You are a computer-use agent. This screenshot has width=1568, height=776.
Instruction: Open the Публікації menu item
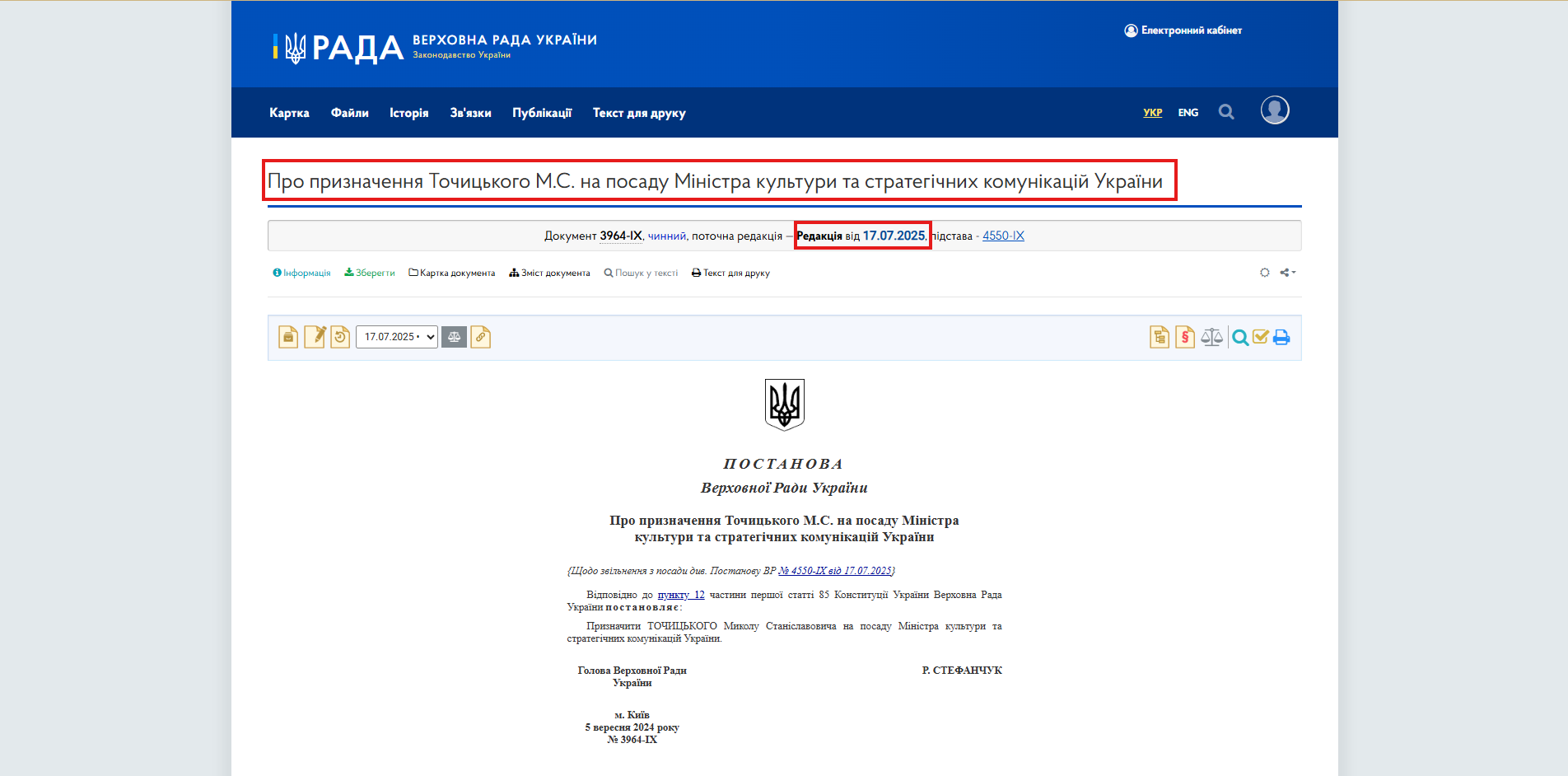pos(542,113)
